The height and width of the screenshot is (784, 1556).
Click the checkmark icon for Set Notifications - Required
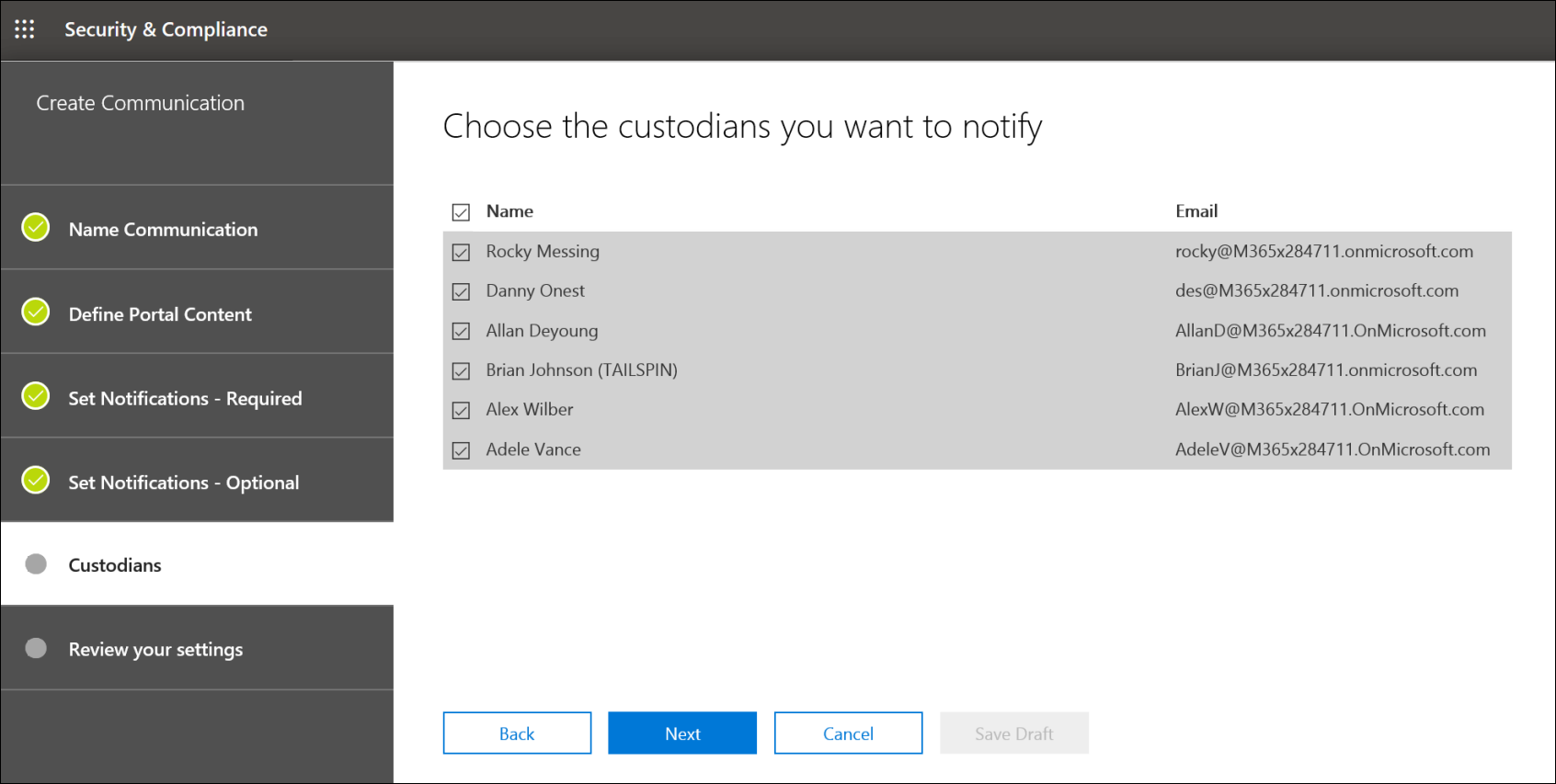click(x=36, y=396)
